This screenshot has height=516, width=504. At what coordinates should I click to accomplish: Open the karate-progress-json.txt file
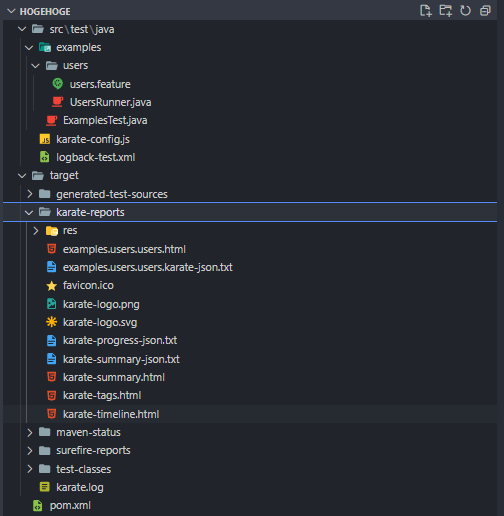[120, 340]
